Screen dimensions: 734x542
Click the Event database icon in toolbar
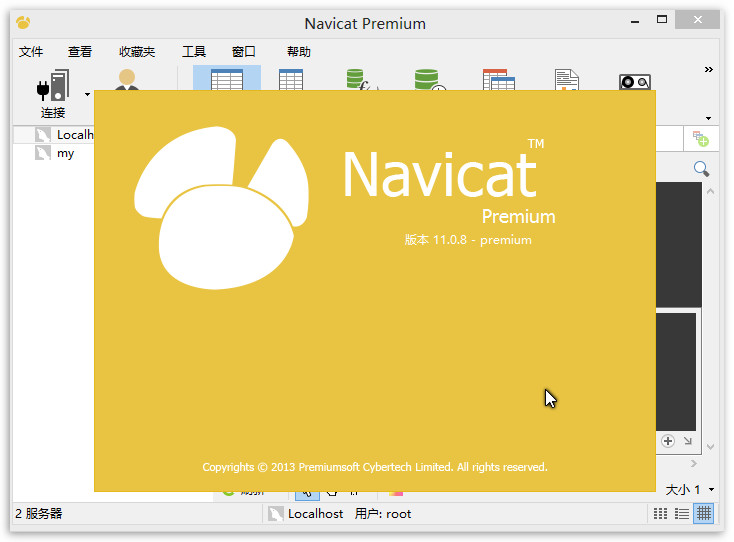point(428,80)
